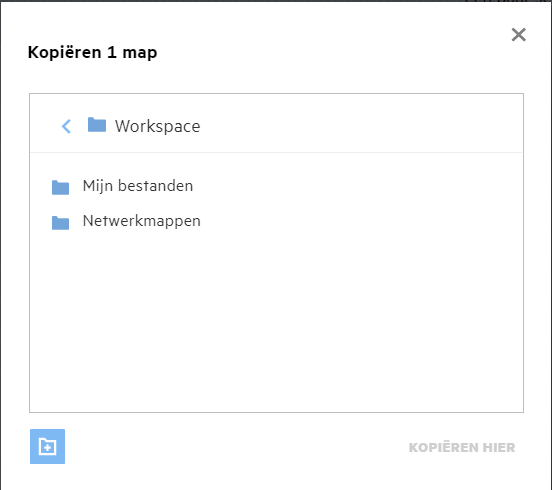Viewport: 552px width, 490px height.
Task: Click the Netwerkmappen folder icon
Action: 61,222
